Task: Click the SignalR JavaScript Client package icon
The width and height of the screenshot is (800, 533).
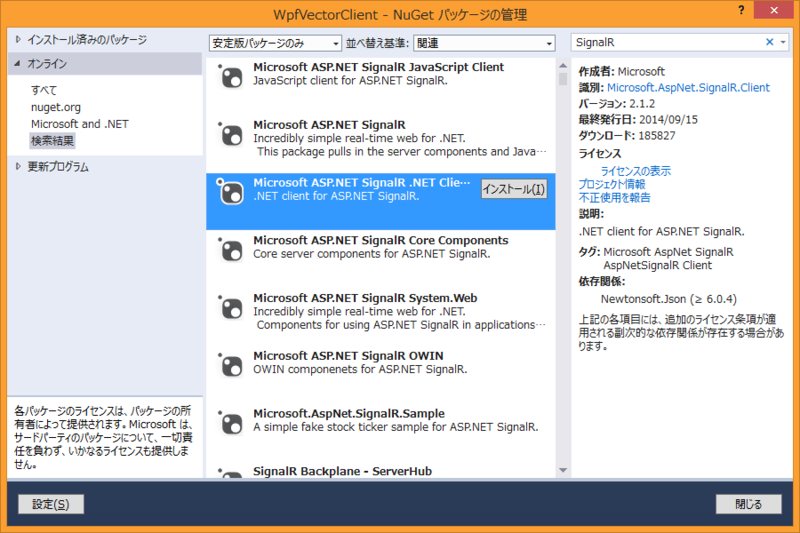Action: [231, 78]
